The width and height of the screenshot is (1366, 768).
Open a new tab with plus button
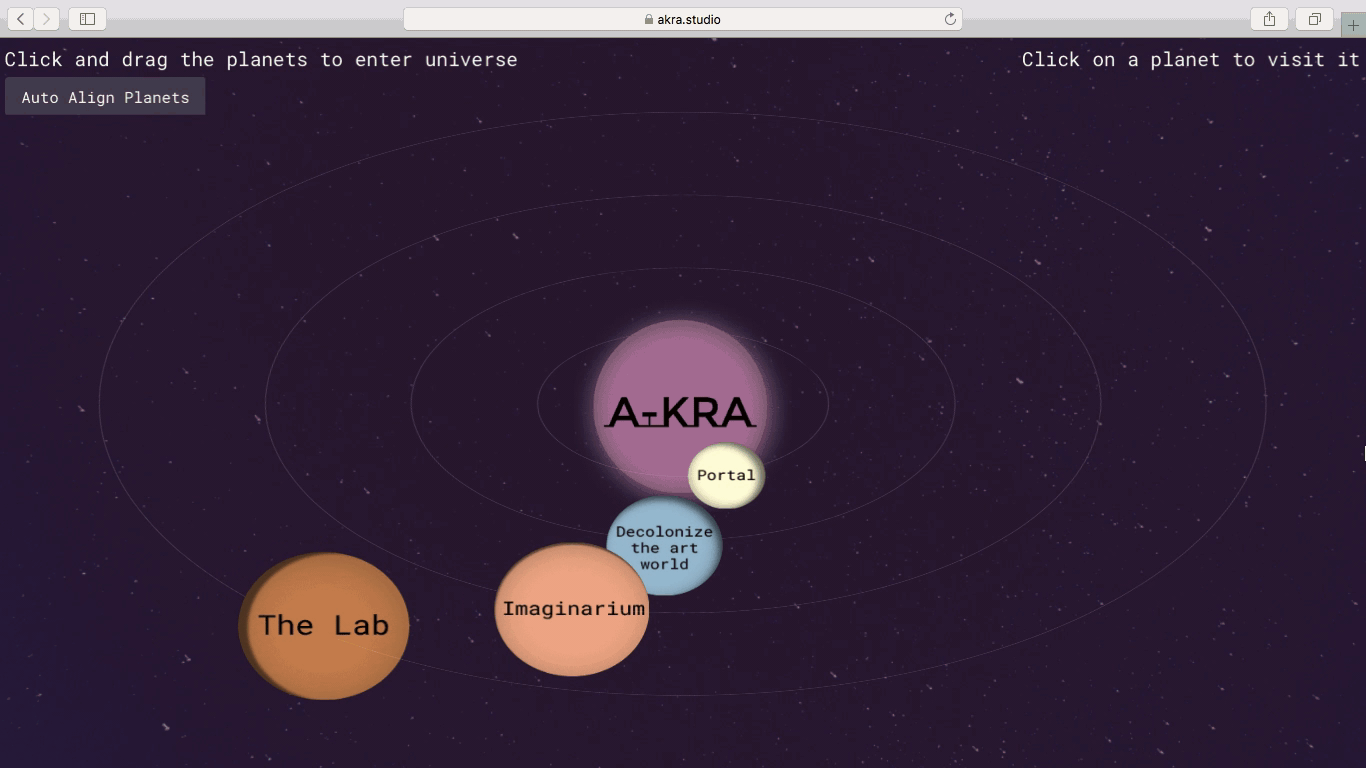[1353, 25]
